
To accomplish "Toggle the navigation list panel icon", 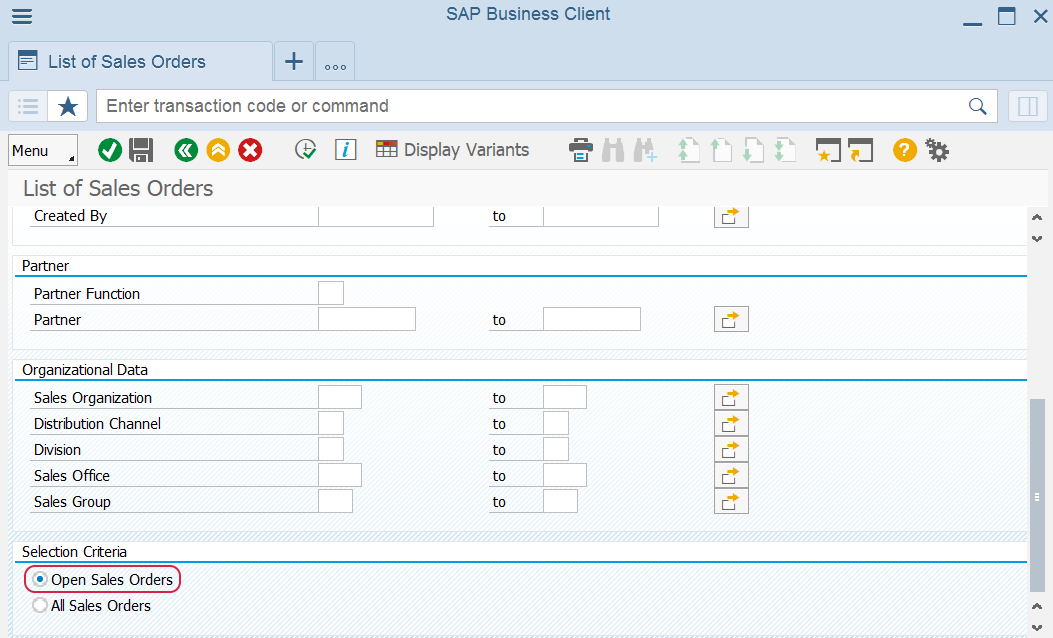I will (x=28, y=106).
